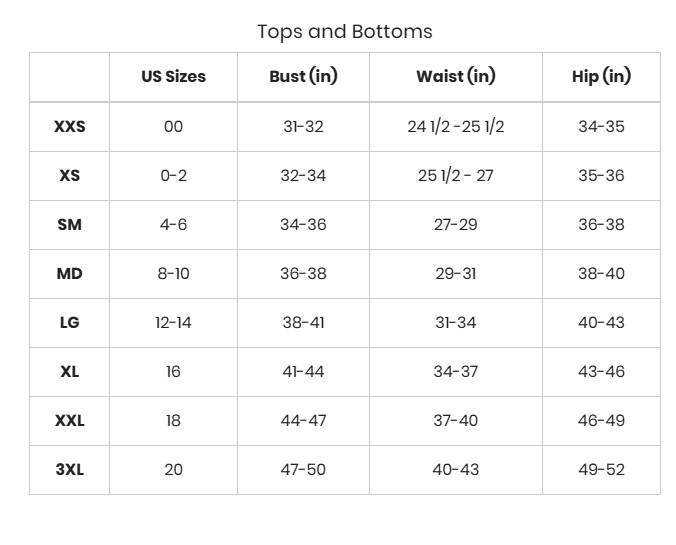Click the Hip (in) column header

coord(601,77)
